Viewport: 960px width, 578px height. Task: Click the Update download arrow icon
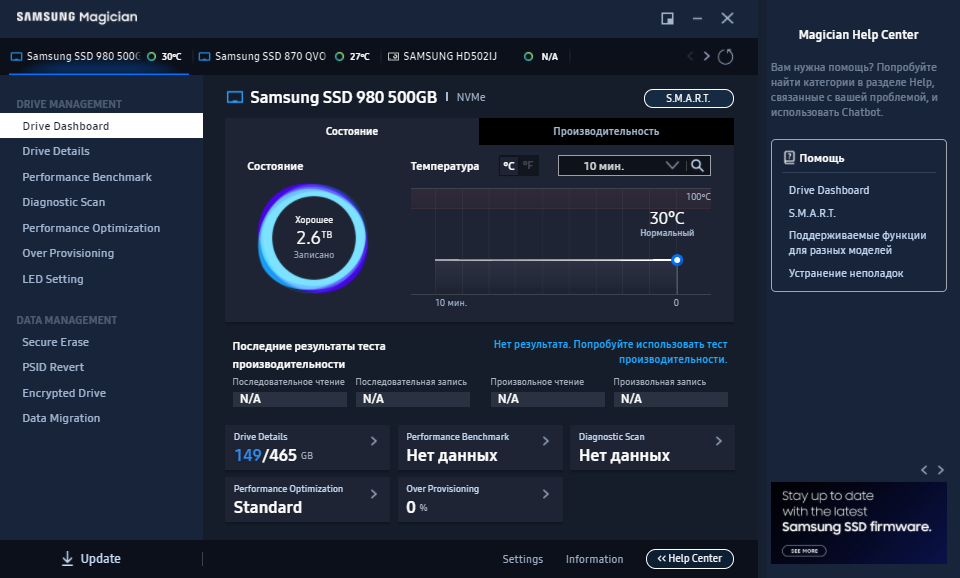coord(67,558)
